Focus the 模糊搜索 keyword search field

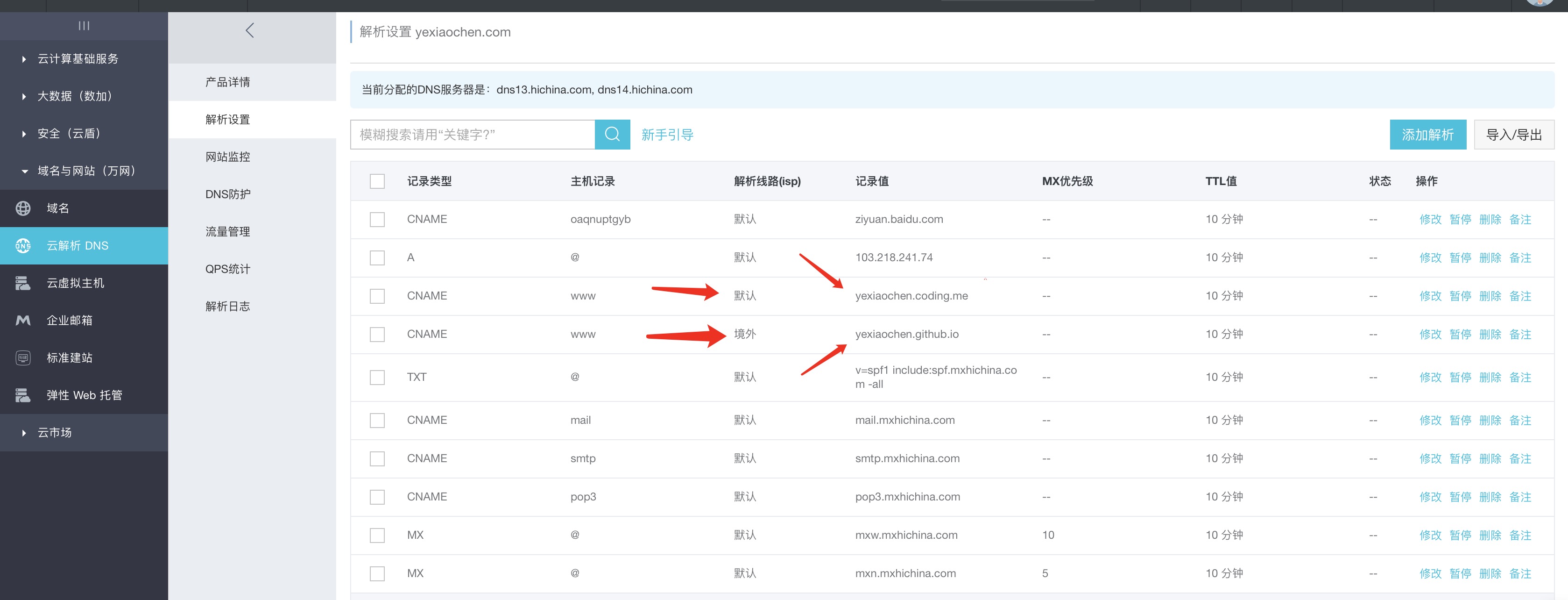point(473,135)
